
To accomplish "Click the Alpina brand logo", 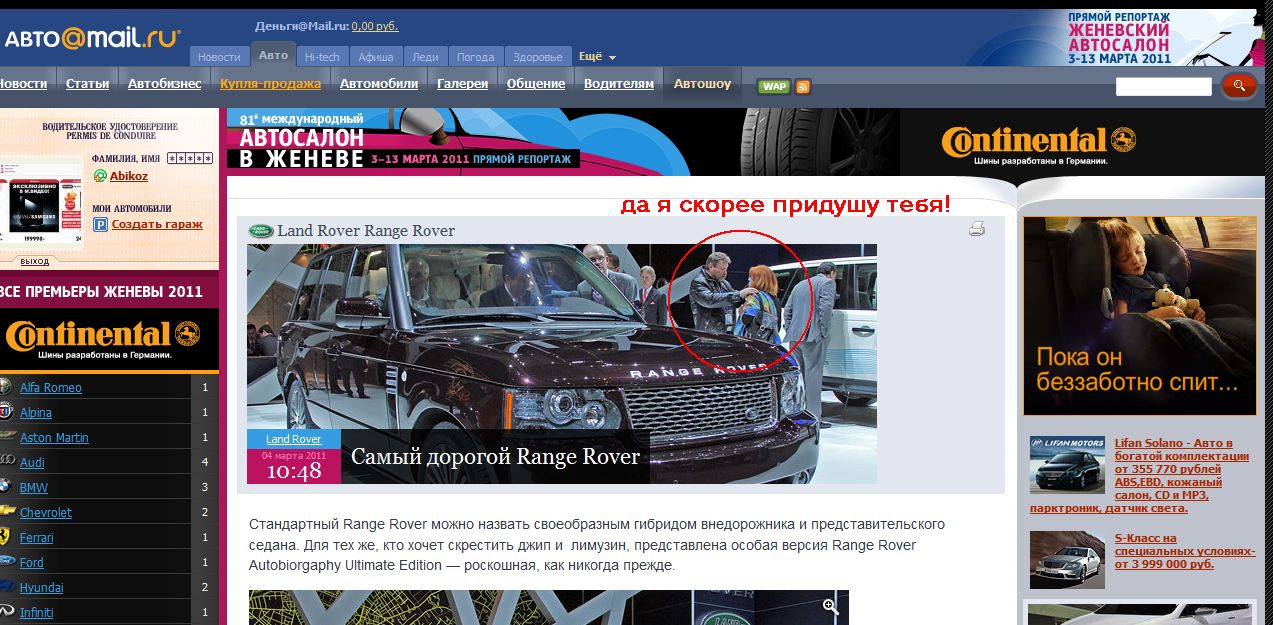I will click(x=6, y=412).
